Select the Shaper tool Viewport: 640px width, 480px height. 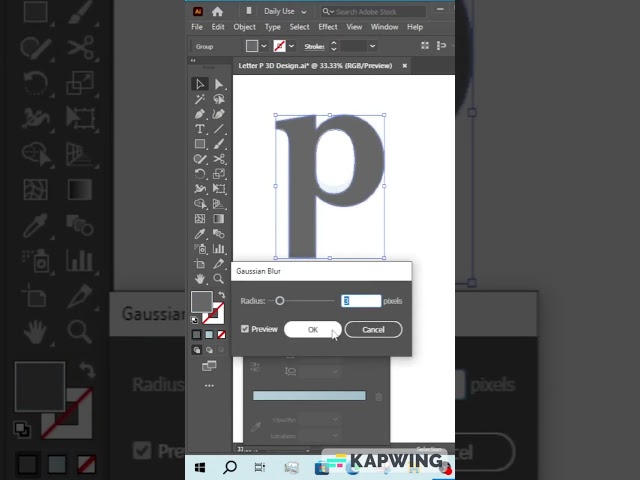click(200, 159)
